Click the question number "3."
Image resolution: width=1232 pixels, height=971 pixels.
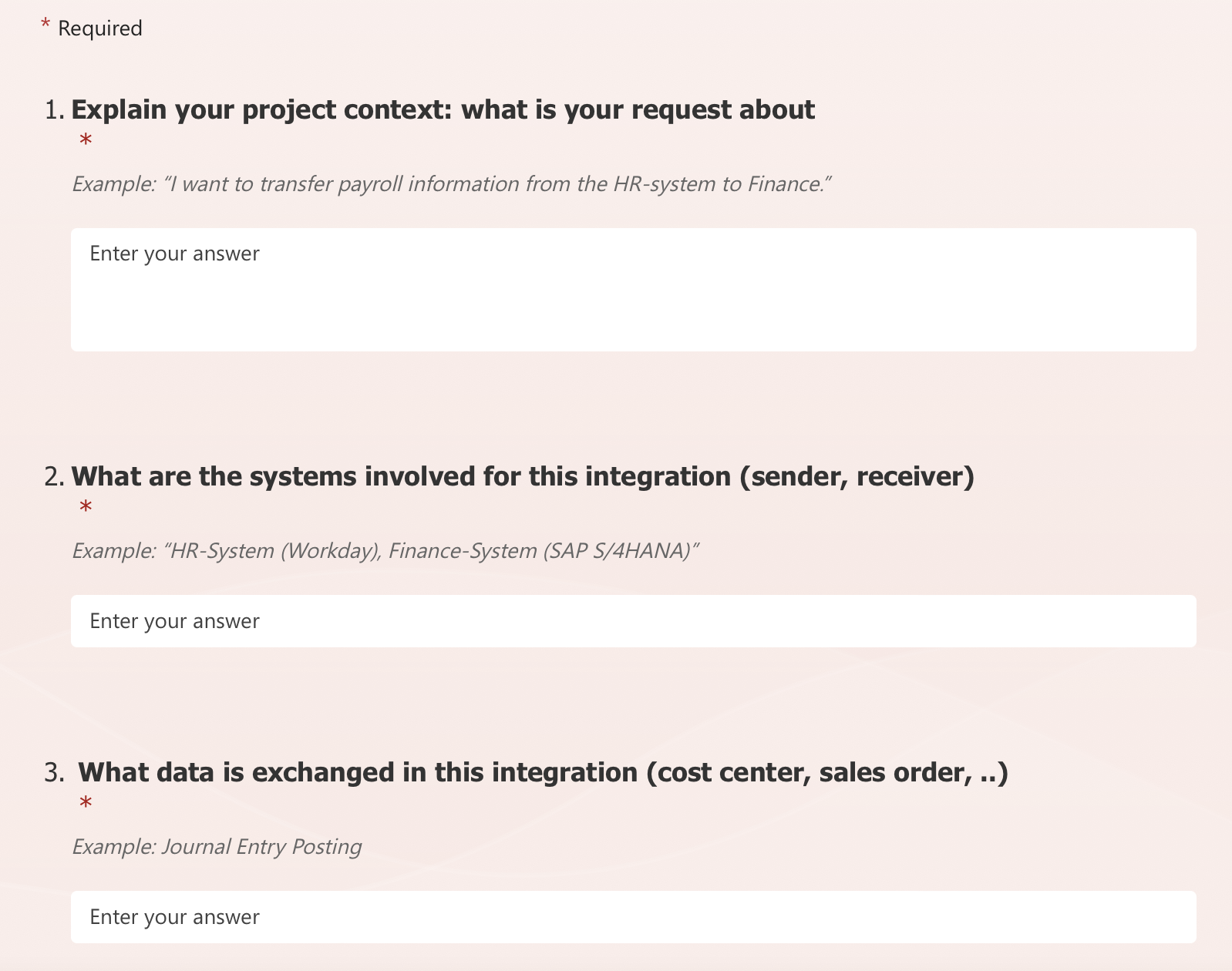click(x=55, y=772)
